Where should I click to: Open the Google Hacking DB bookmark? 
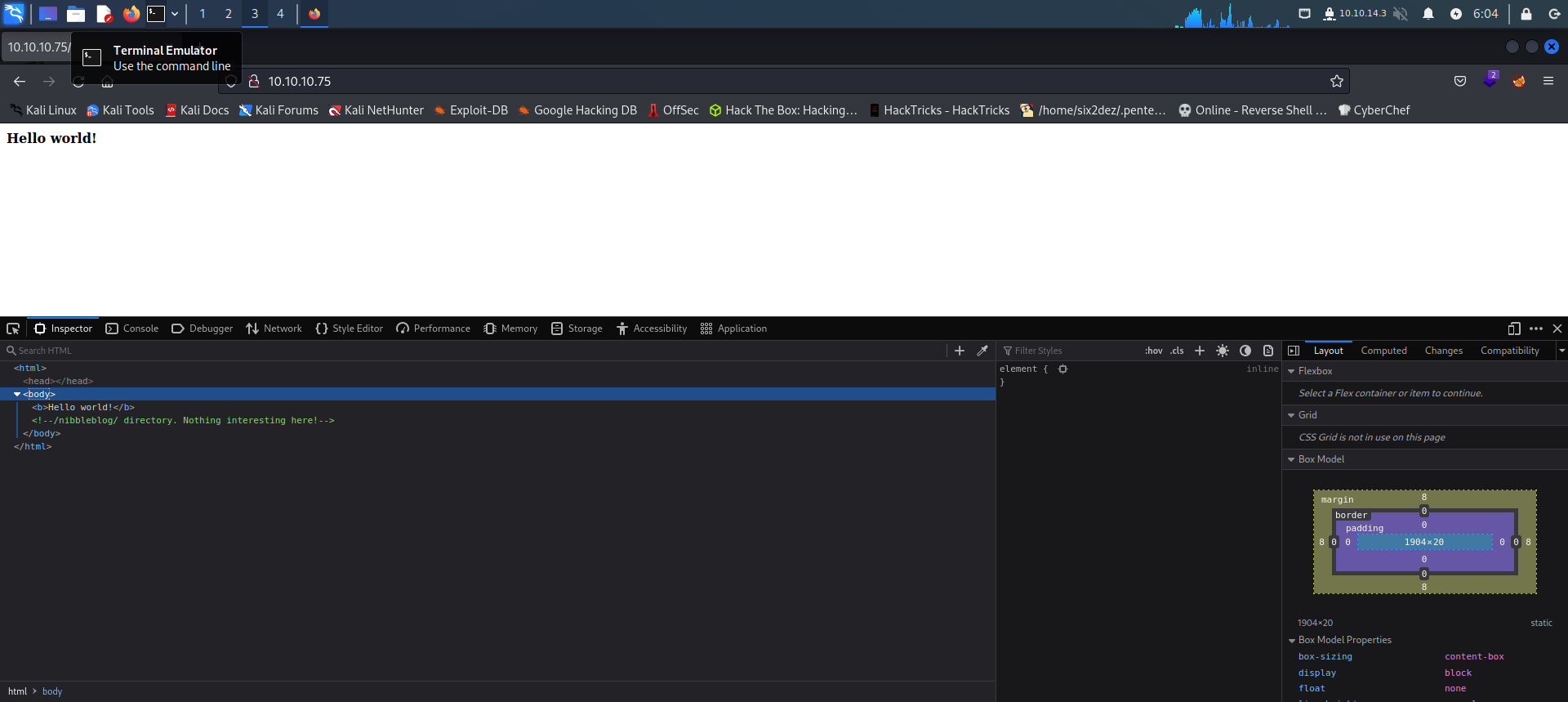pos(577,110)
